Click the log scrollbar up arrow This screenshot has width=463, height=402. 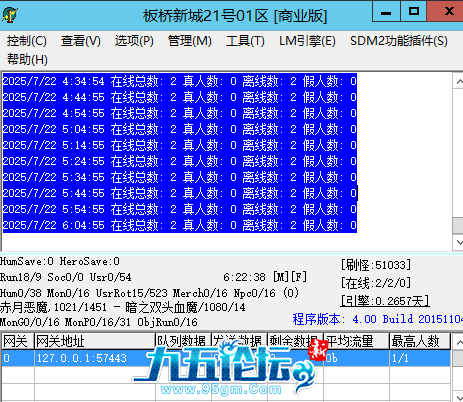tap(458, 81)
